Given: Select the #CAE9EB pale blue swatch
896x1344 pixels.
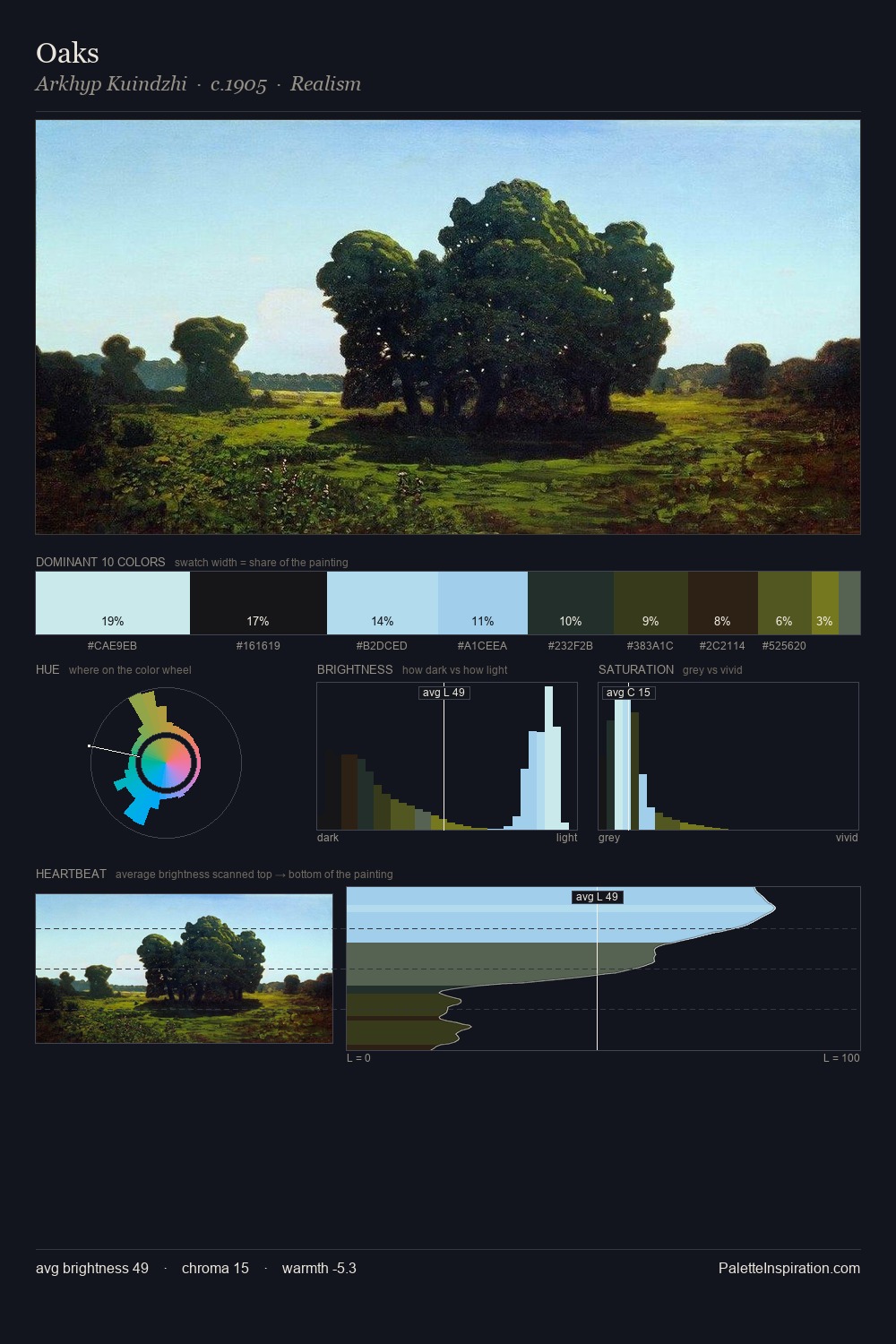Looking at the screenshot, I should point(113,603).
